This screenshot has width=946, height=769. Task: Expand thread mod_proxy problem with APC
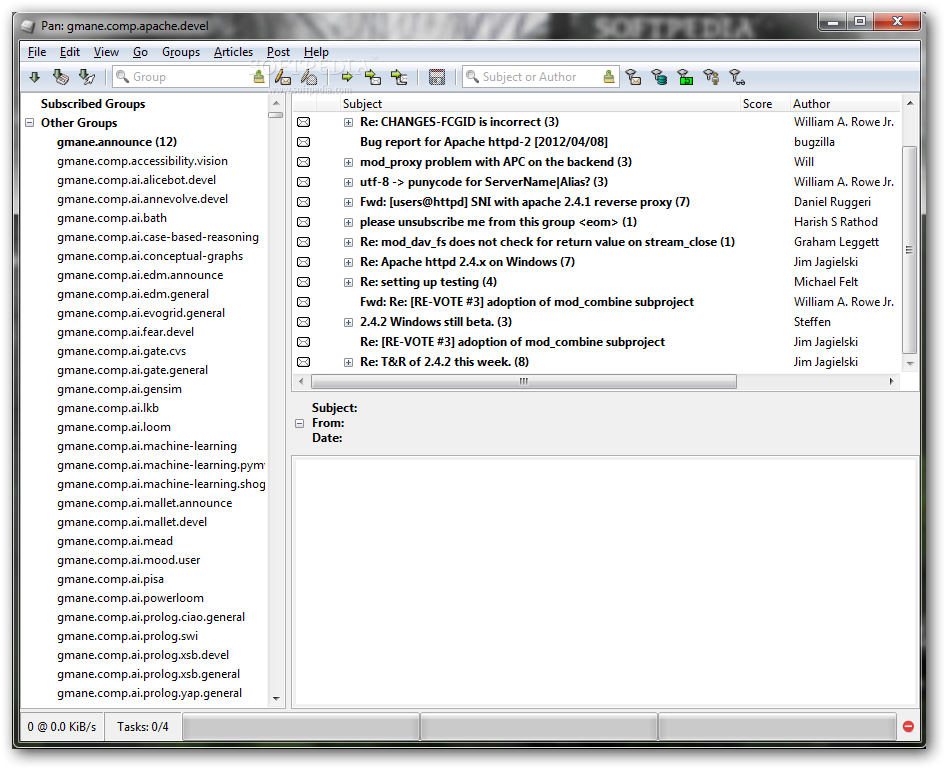[x=348, y=162]
